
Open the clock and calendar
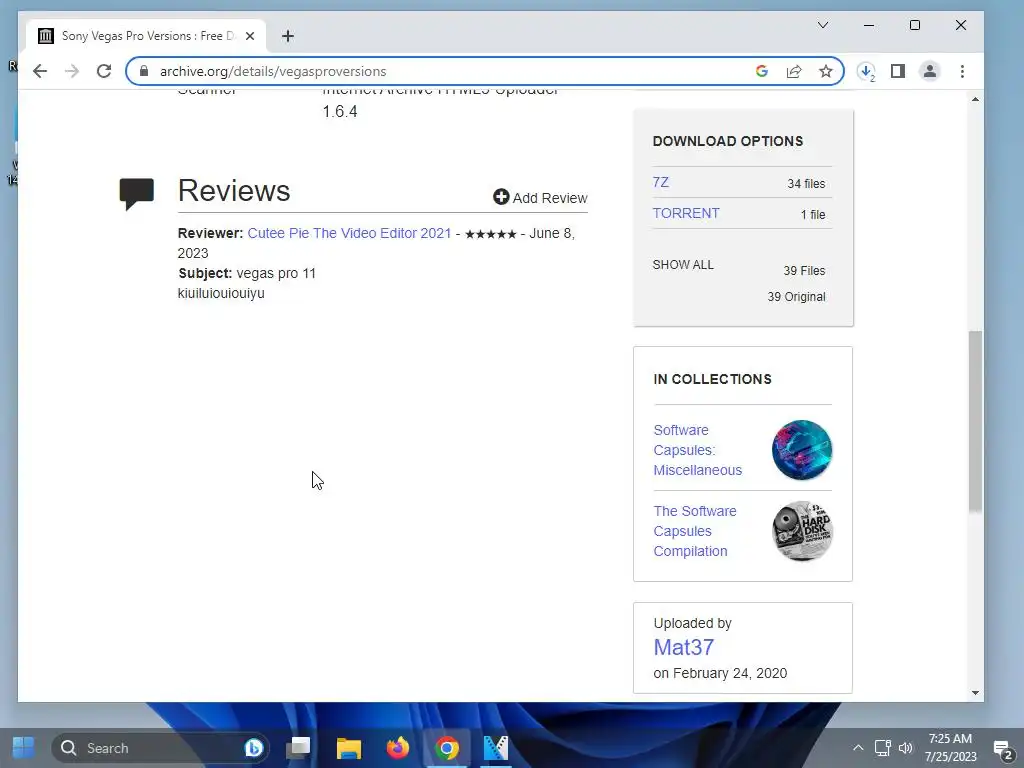click(950, 748)
